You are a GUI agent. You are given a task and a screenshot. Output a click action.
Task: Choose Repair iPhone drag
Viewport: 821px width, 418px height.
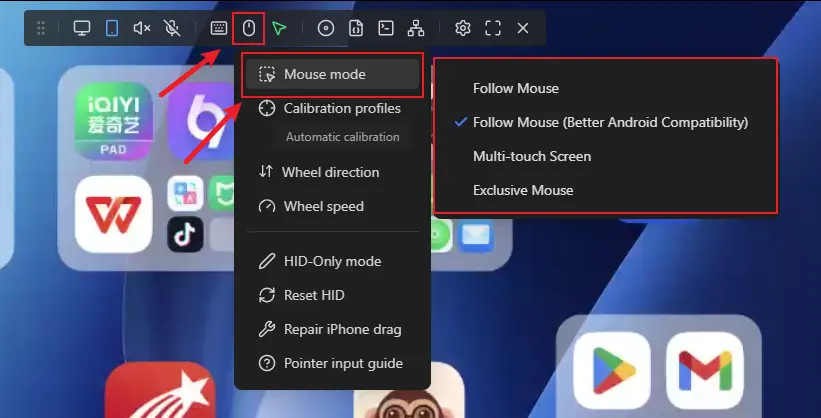pyautogui.click(x=332, y=329)
